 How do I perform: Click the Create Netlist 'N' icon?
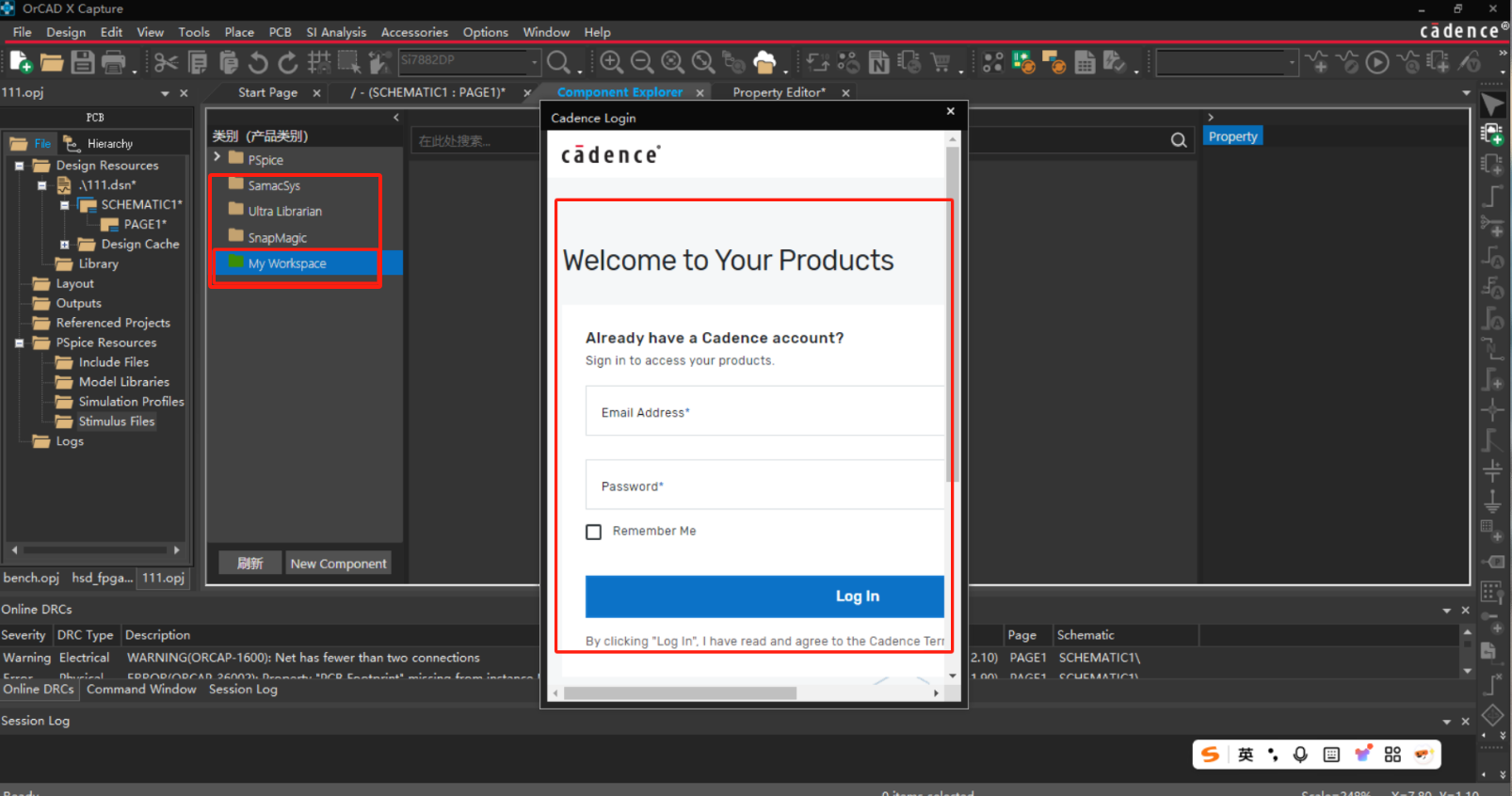[878, 63]
